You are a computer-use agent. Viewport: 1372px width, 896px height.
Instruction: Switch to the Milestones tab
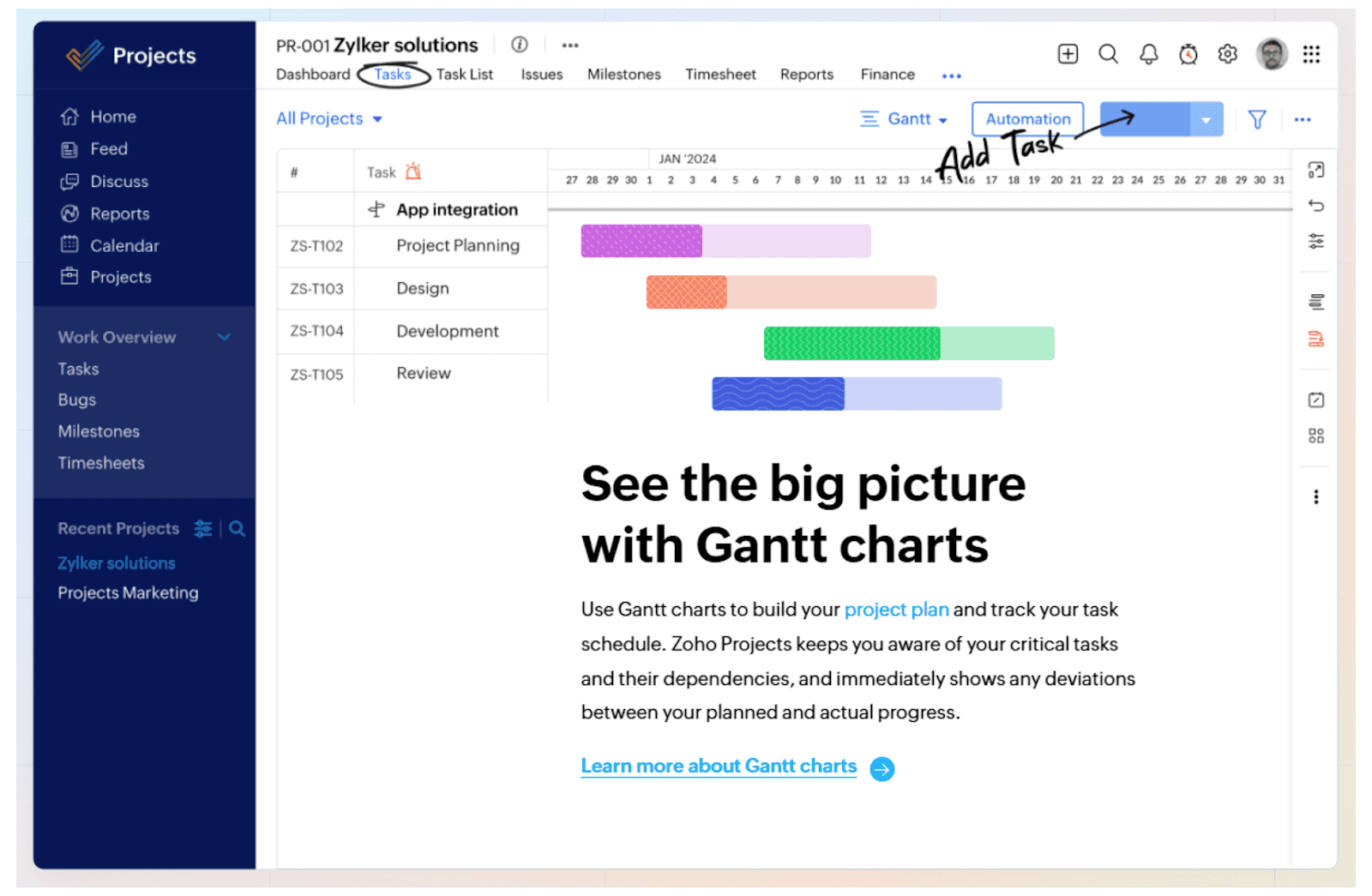coord(624,75)
